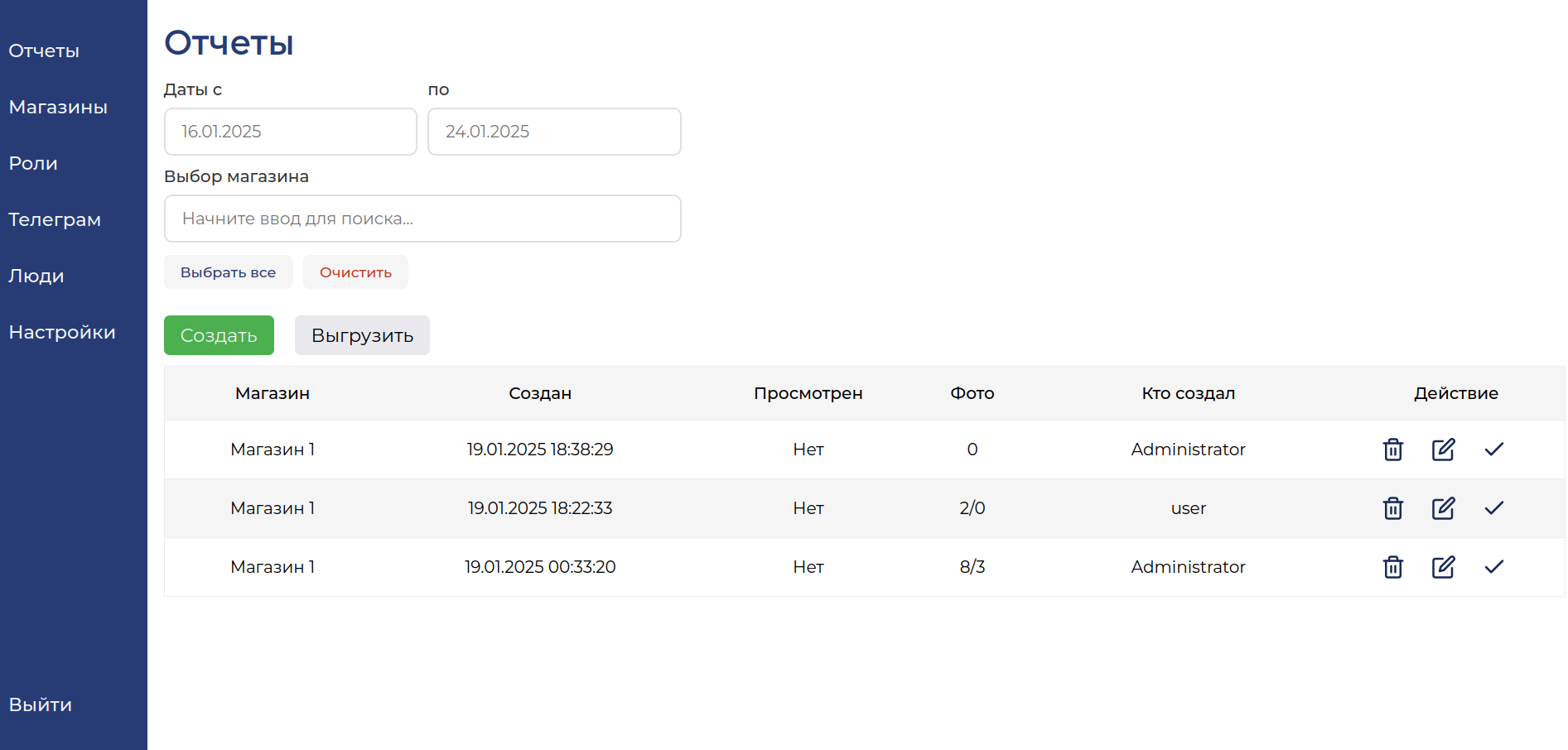Delete the report created at 00:33:20
The height and width of the screenshot is (750, 1568).
pyautogui.click(x=1393, y=567)
